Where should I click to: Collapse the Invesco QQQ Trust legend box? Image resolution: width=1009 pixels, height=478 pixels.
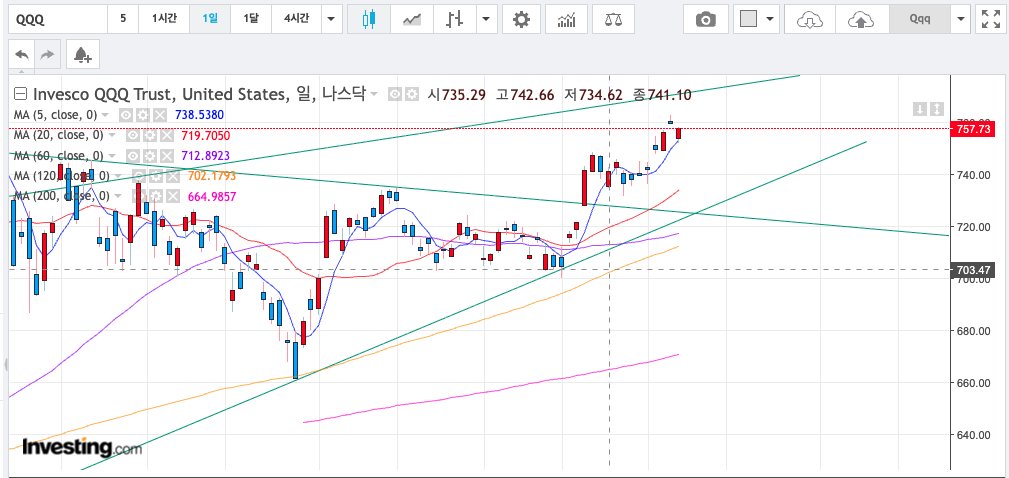coord(20,95)
